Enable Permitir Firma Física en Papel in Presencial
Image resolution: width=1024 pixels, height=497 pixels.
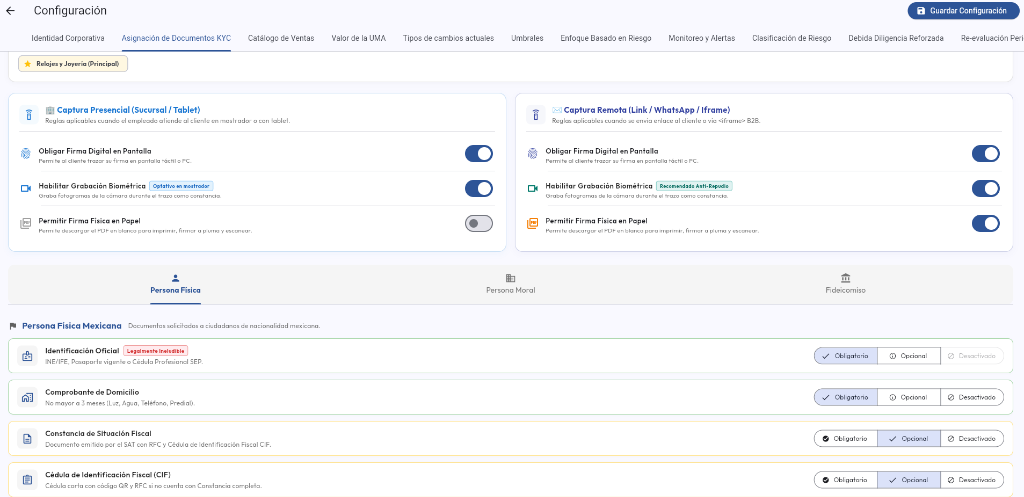tap(479, 223)
